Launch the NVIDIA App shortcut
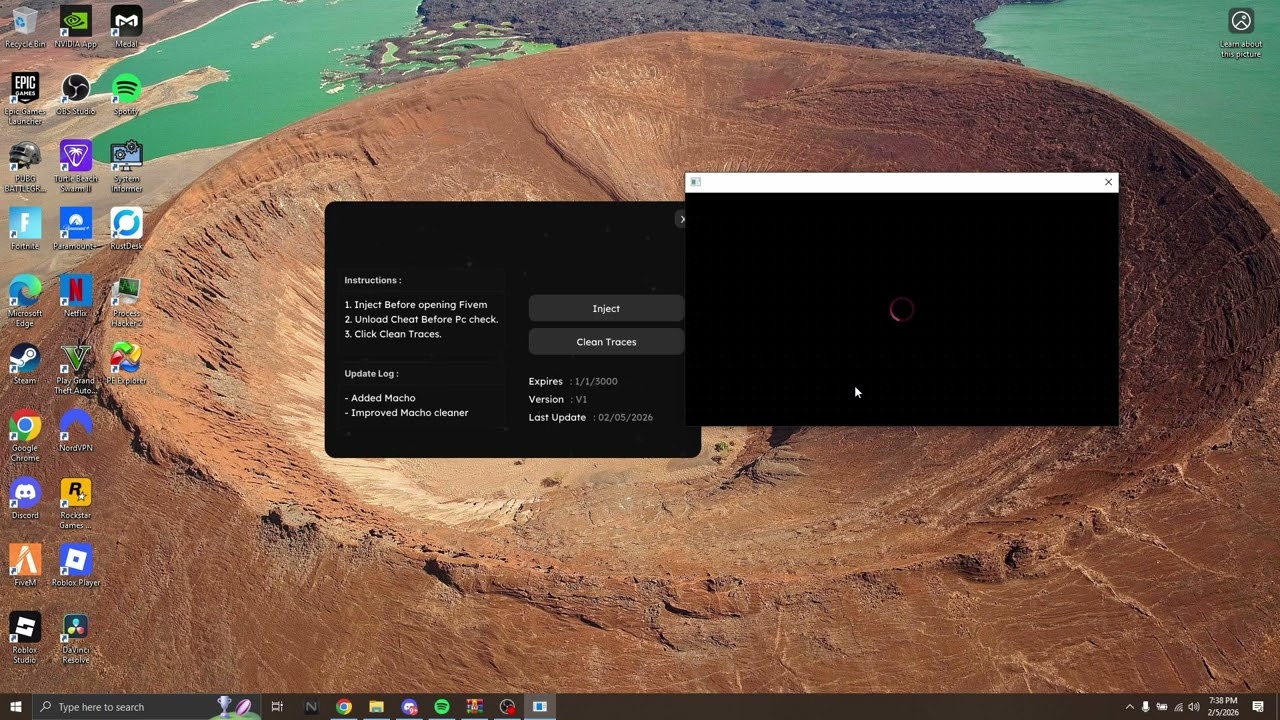 (x=75, y=27)
